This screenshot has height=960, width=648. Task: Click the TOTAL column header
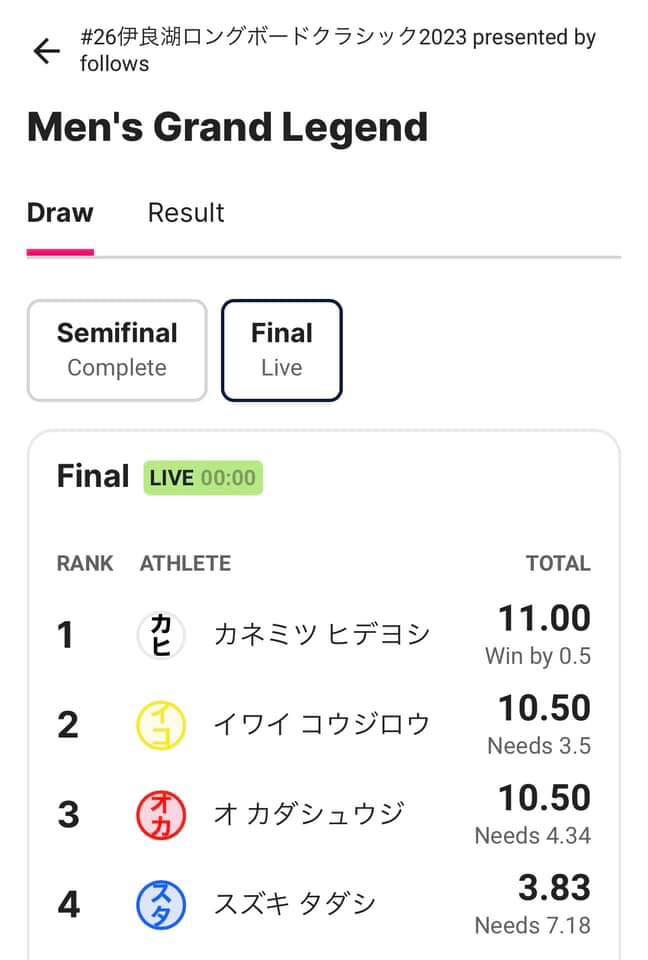558,563
